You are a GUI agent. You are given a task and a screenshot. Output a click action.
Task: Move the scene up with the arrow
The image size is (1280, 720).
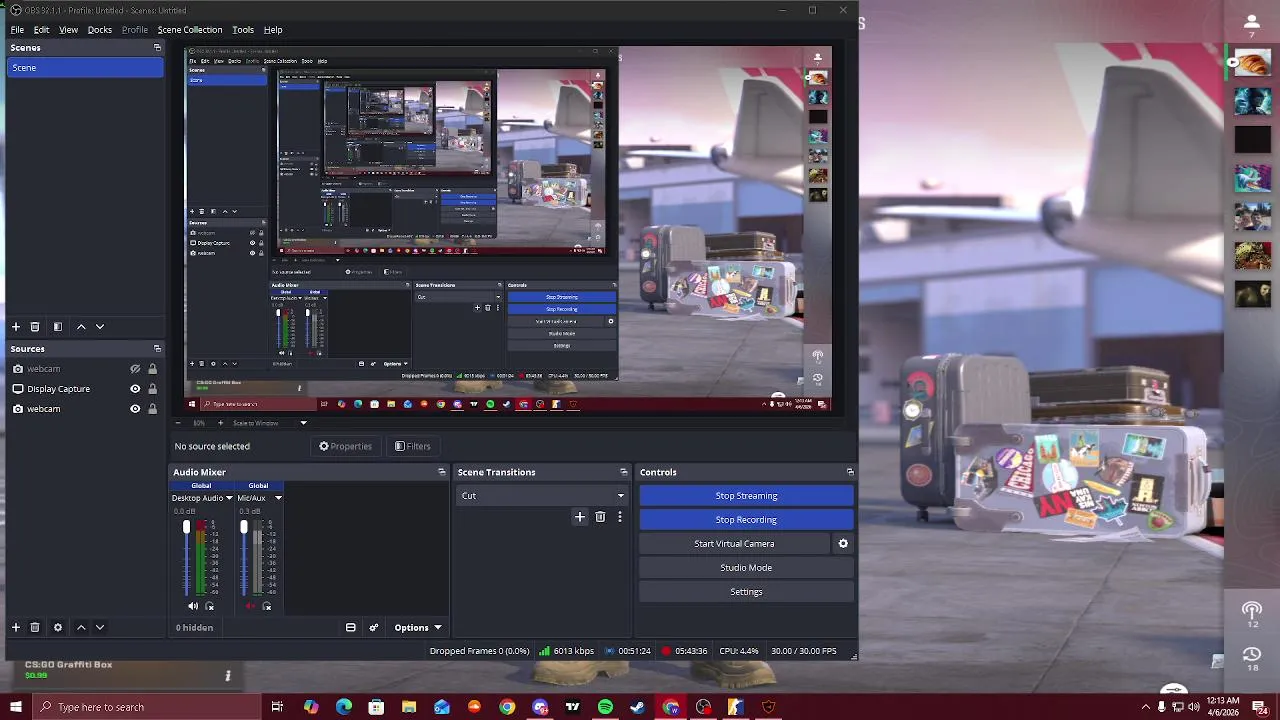point(81,327)
